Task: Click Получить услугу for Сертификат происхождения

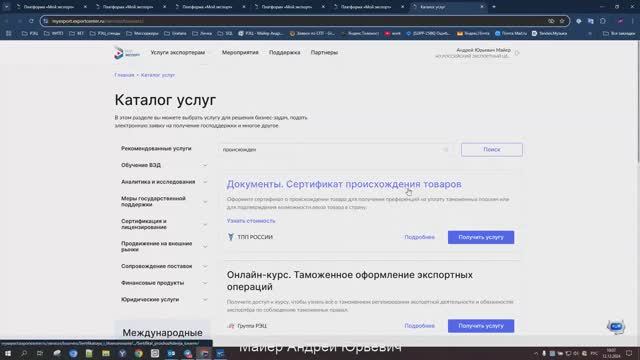Action: [481, 237]
